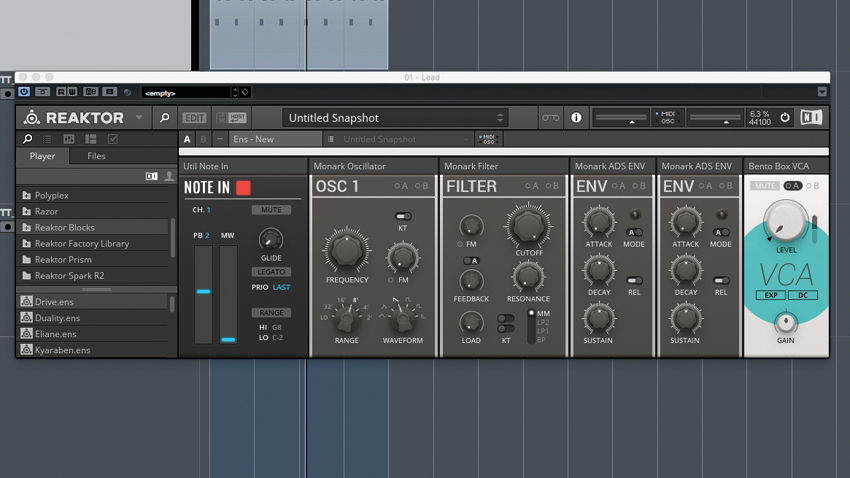Load the Duality.ens file
The image size is (850, 478).
(92, 318)
